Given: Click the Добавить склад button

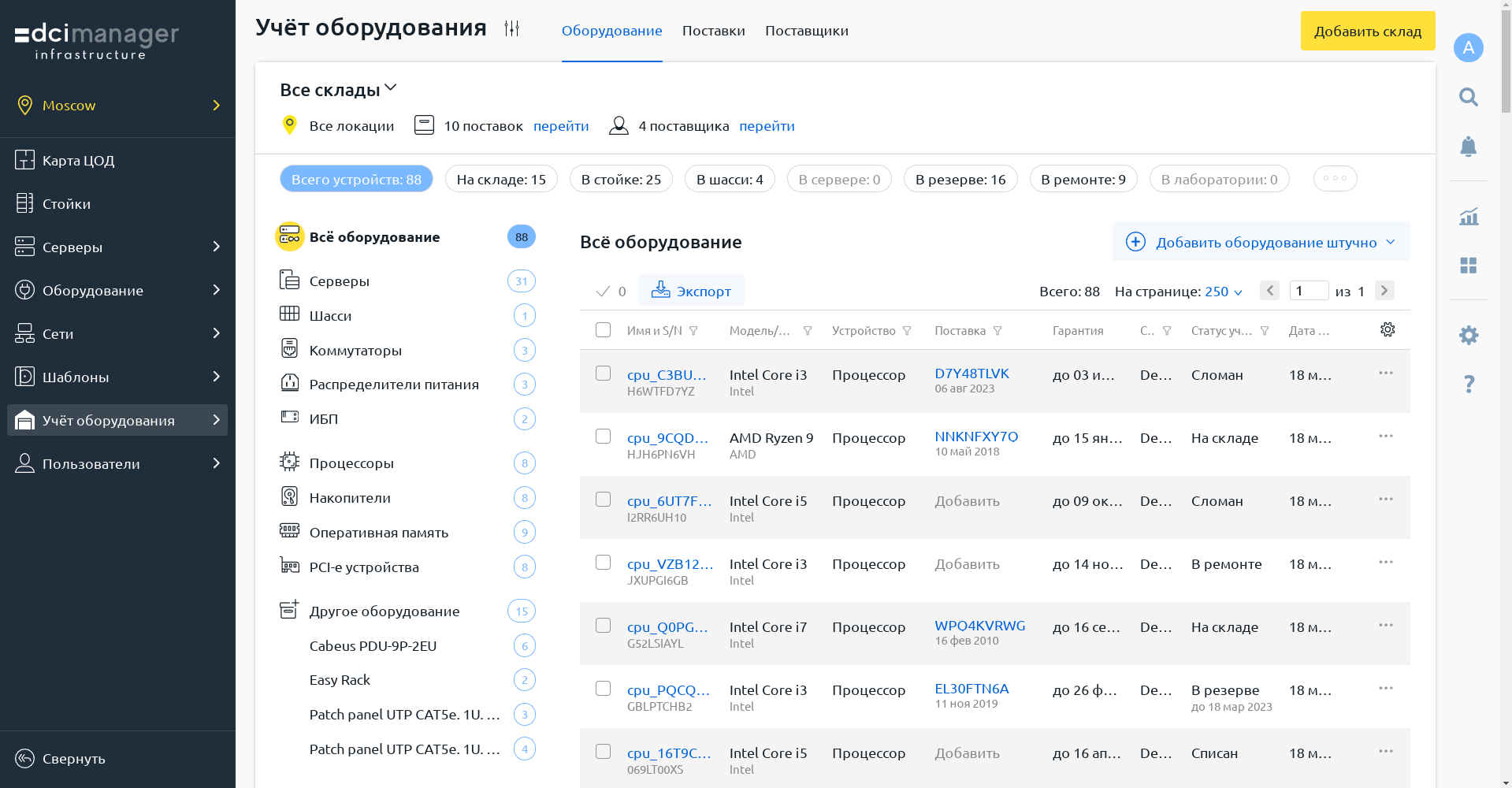Looking at the screenshot, I should (x=1367, y=31).
